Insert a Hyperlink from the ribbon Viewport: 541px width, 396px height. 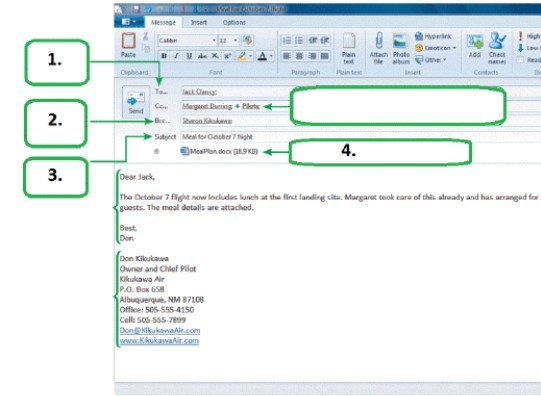(433, 36)
